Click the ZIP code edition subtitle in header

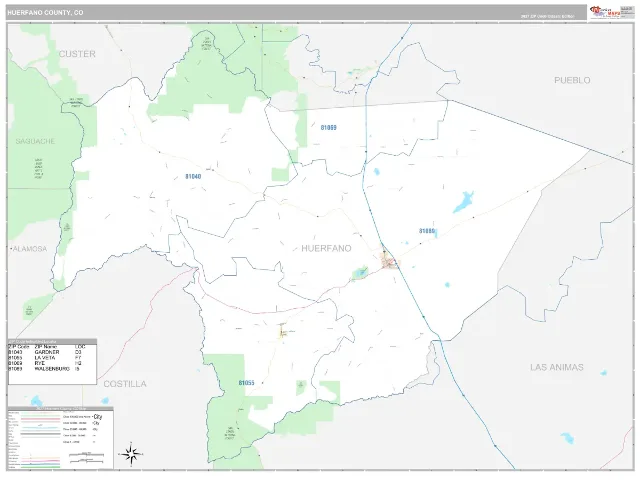[547, 17]
